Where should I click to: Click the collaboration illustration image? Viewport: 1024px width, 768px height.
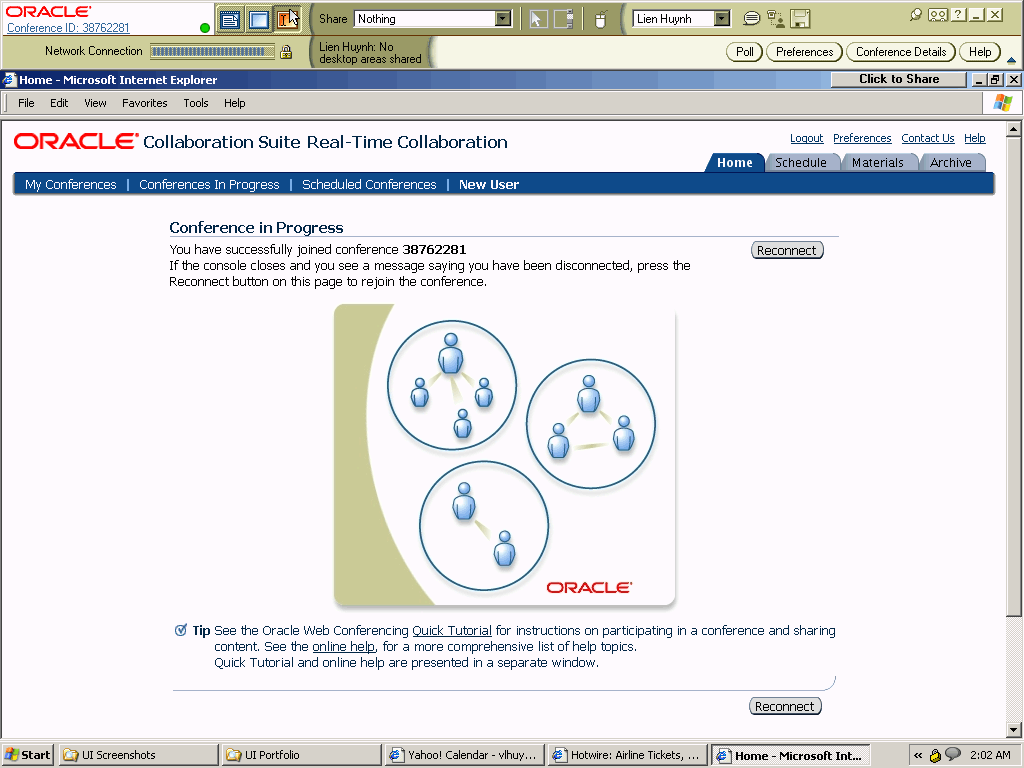click(505, 455)
